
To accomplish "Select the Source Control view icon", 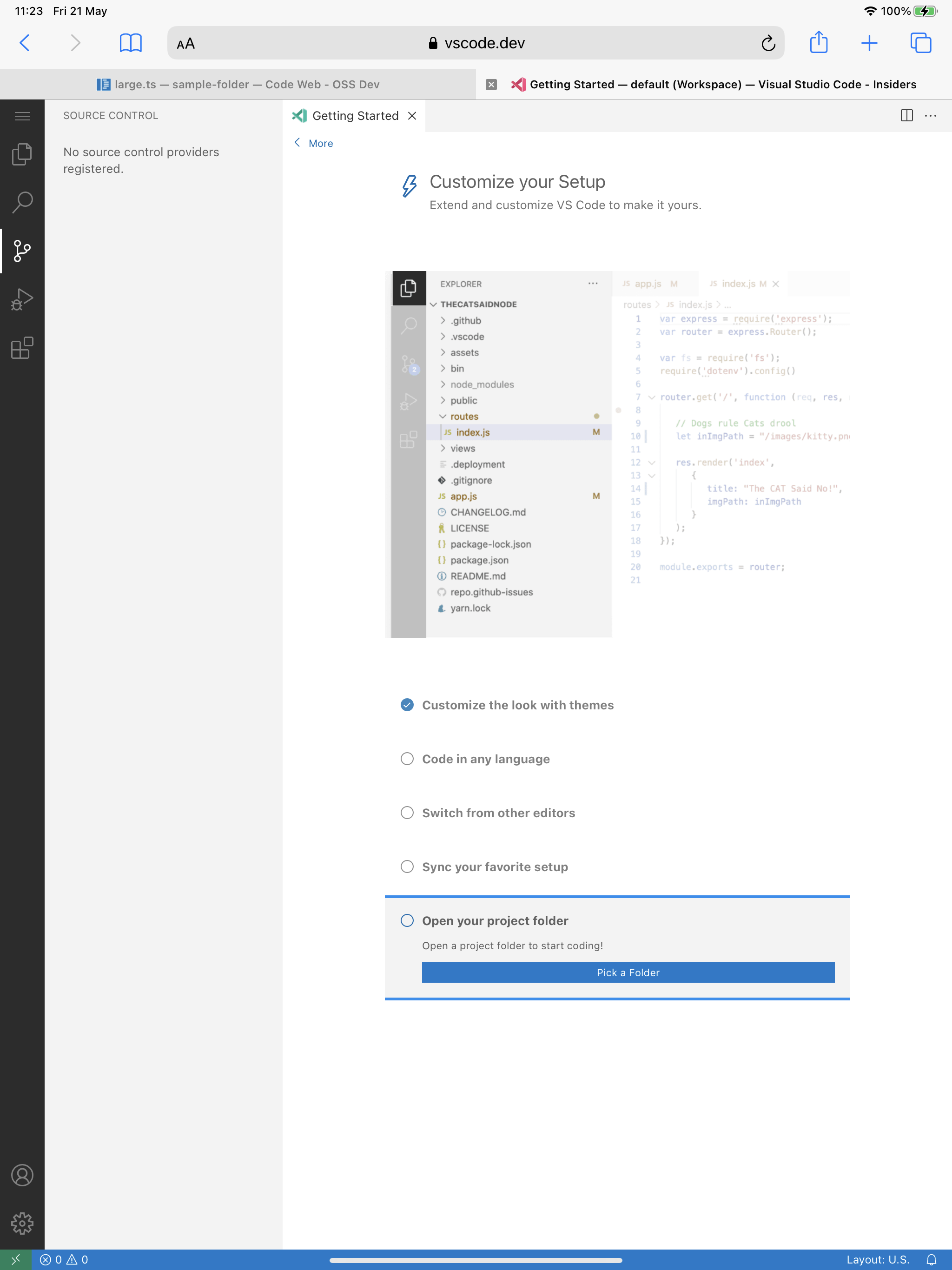I will tap(22, 251).
